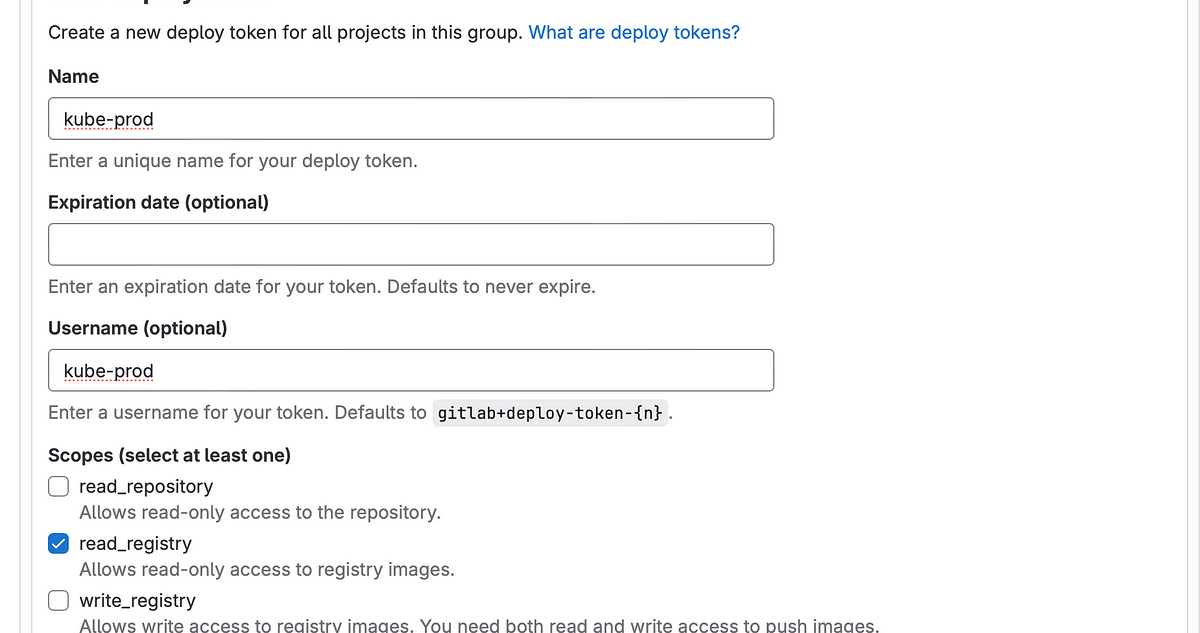Click the read_registry label text
This screenshot has width=1200, height=633.
pos(135,543)
